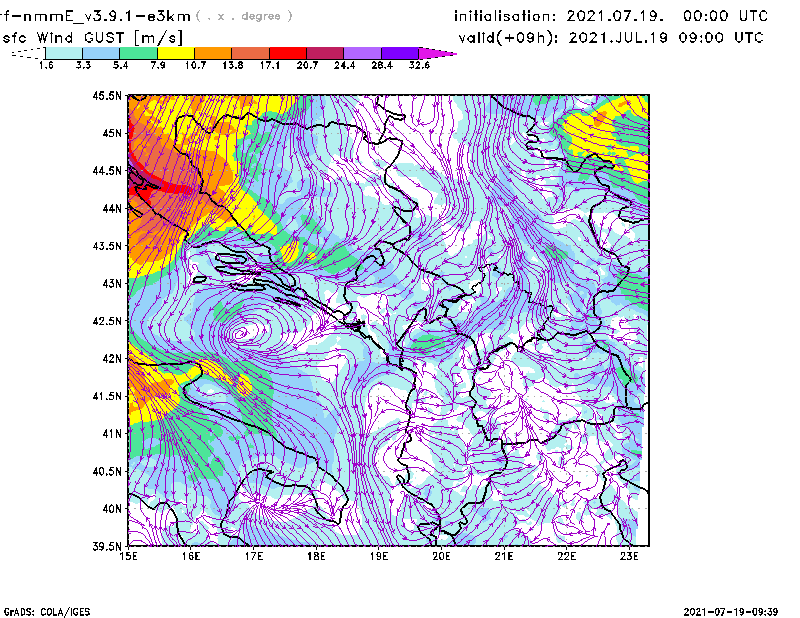The image size is (800, 618).
Task: Click the 'initialisation: 2021.07.19. 00:00 UTC' line
Action: (x=611, y=16)
